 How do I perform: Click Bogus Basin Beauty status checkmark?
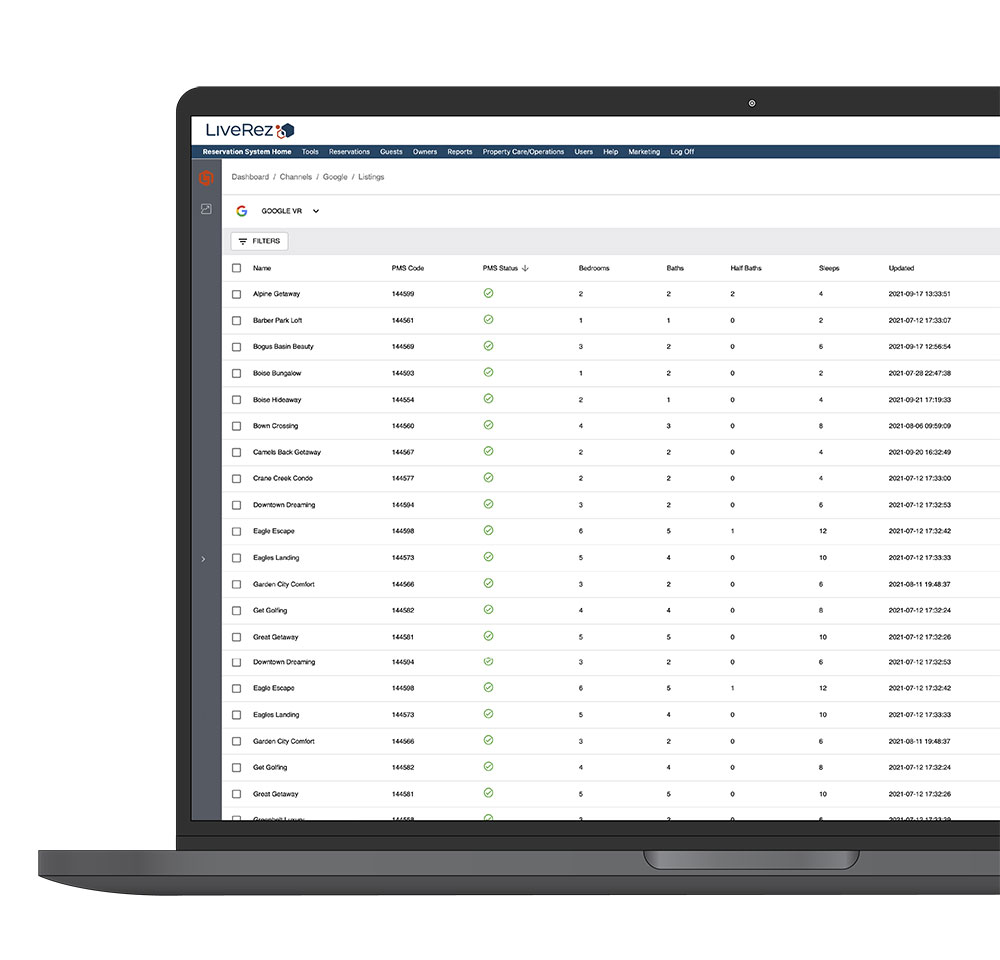tap(489, 346)
